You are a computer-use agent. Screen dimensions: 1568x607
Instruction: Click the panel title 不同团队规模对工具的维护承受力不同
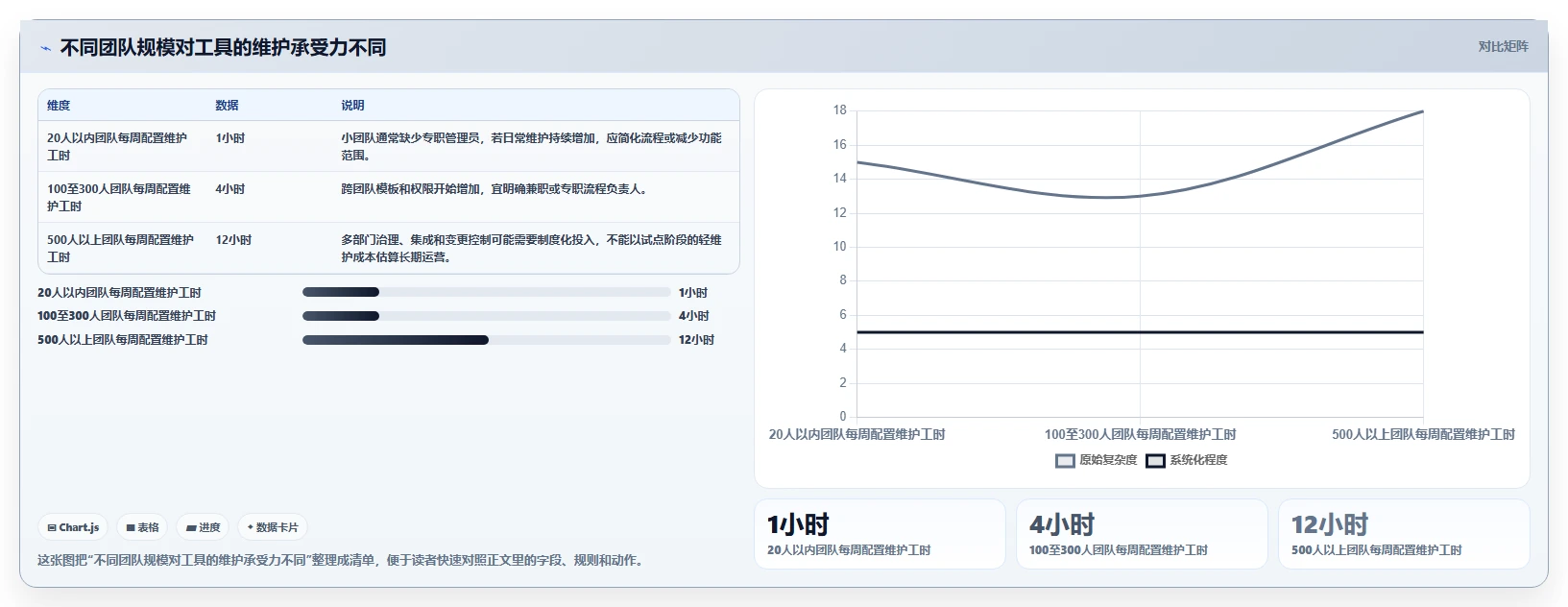(x=223, y=47)
